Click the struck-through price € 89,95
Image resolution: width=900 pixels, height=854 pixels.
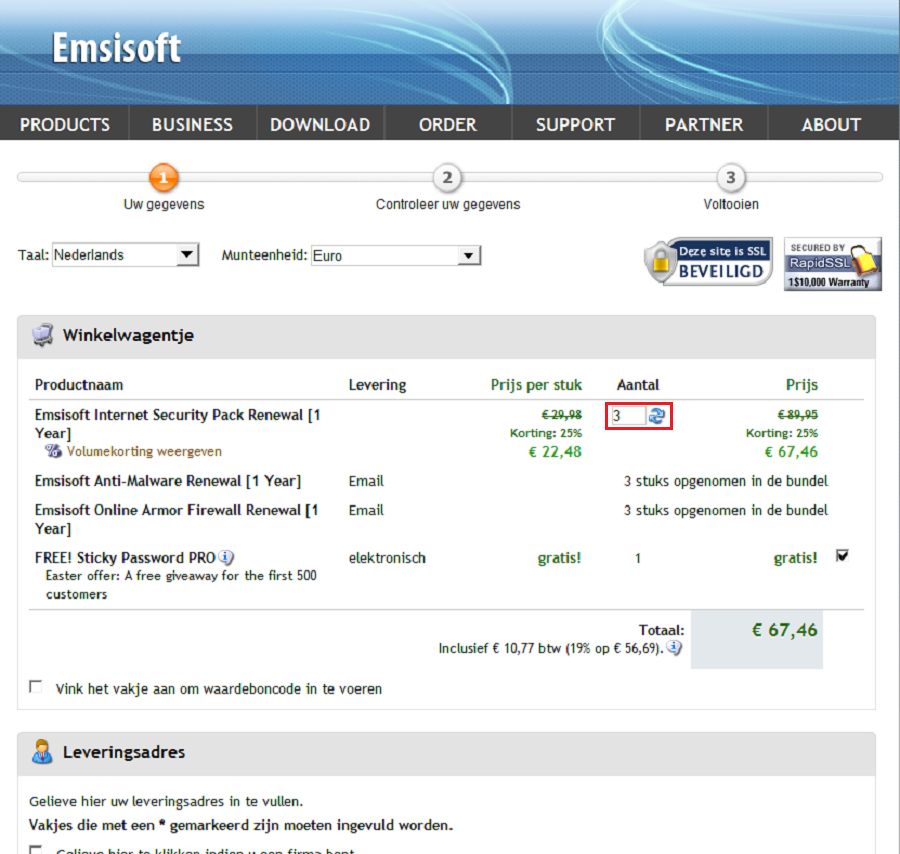(798, 414)
